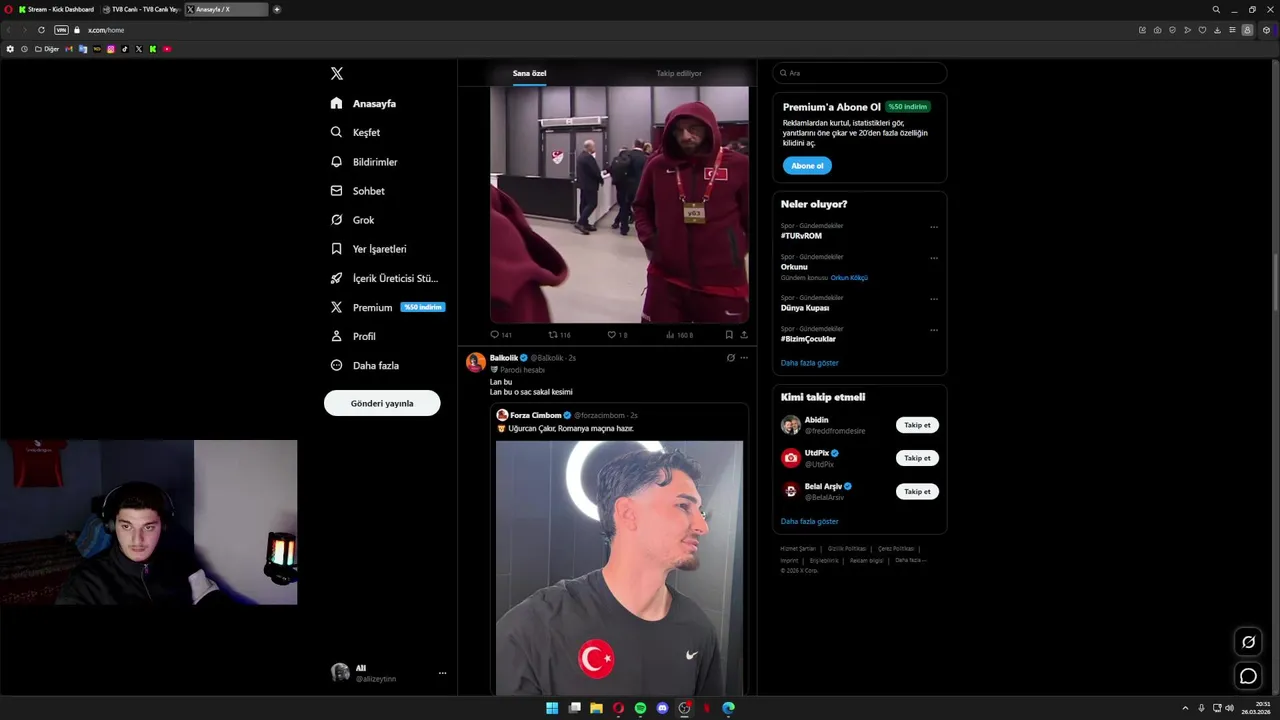
Task: Open Gmail bookmark icon
Action: 69,49
